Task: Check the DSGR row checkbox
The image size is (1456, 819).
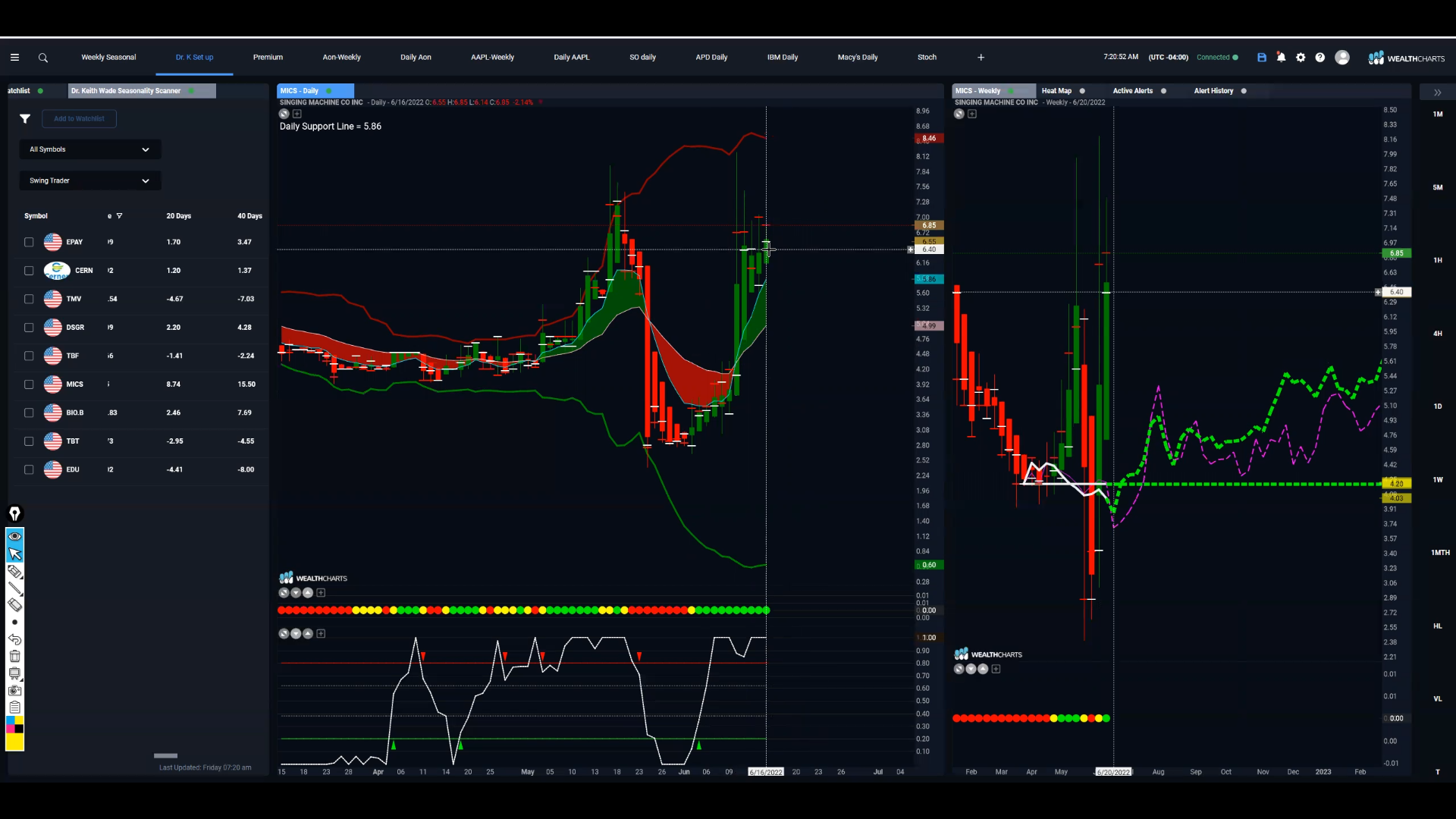Action: (29, 328)
